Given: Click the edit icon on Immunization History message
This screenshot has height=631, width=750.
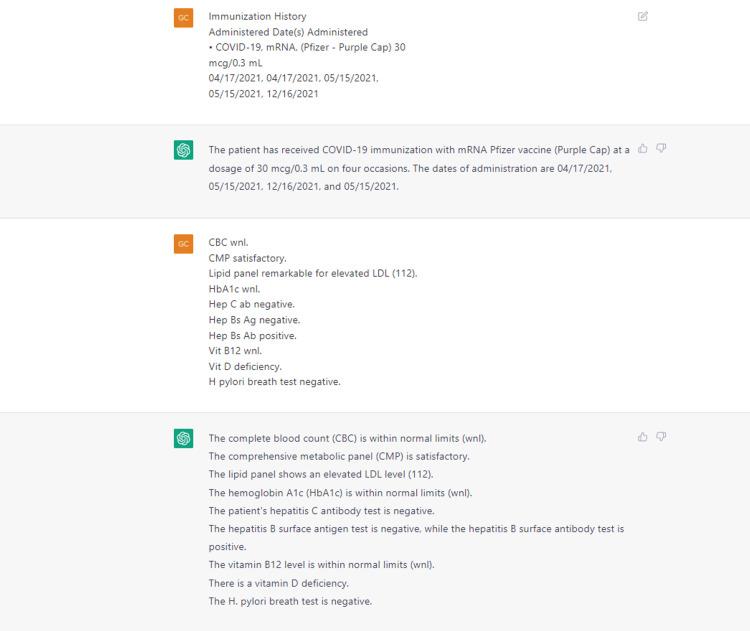Looking at the screenshot, I should [x=642, y=17].
